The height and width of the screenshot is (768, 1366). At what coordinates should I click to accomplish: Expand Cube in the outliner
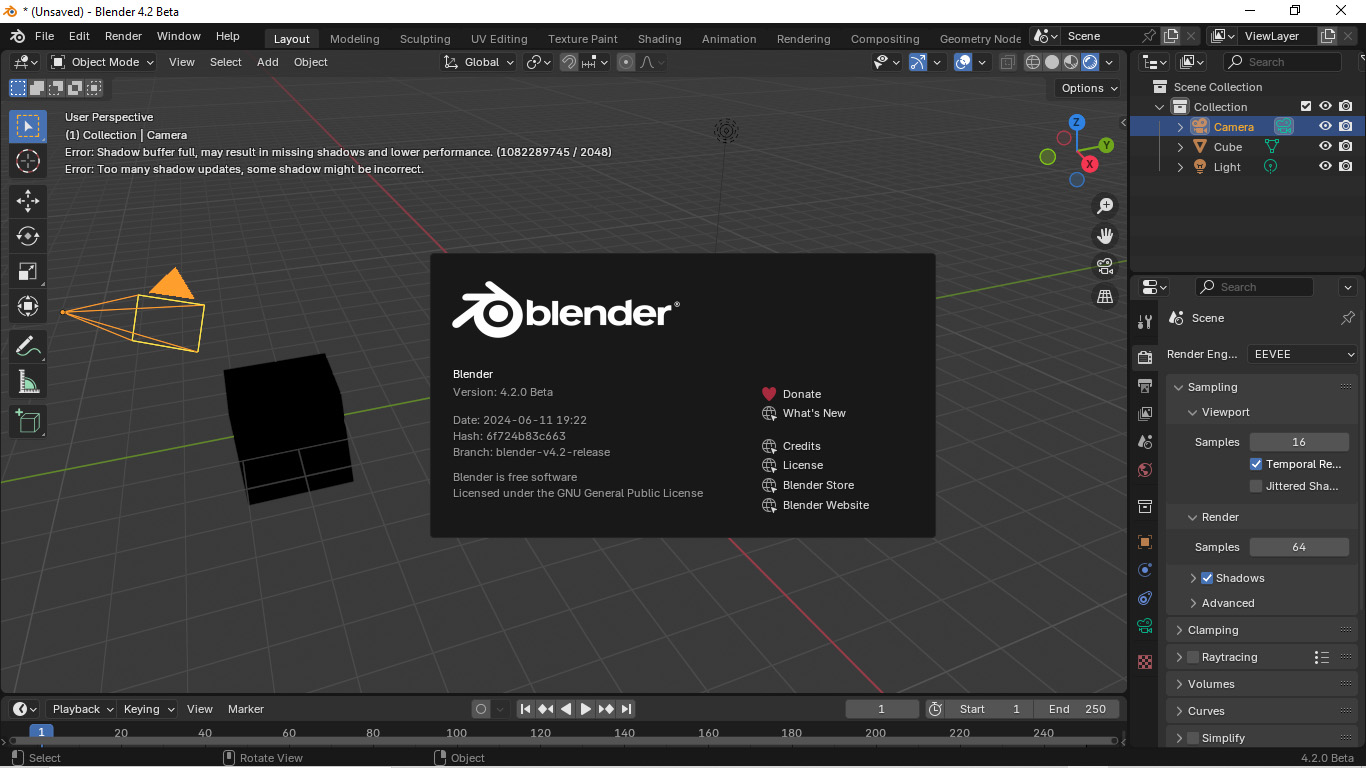pyautogui.click(x=1180, y=147)
